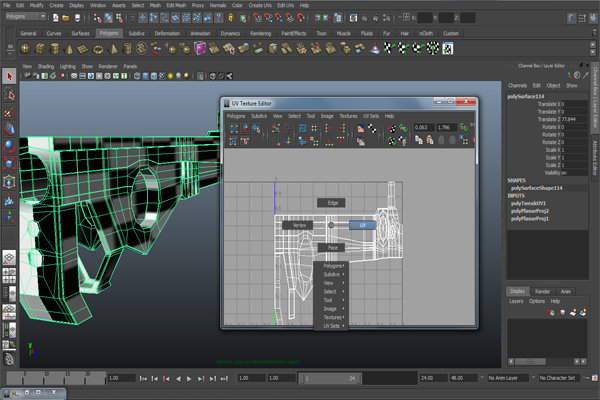Click the new scene icon in status line
The width and height of the screenshot is (600, 400).
[x=56, y=17]
